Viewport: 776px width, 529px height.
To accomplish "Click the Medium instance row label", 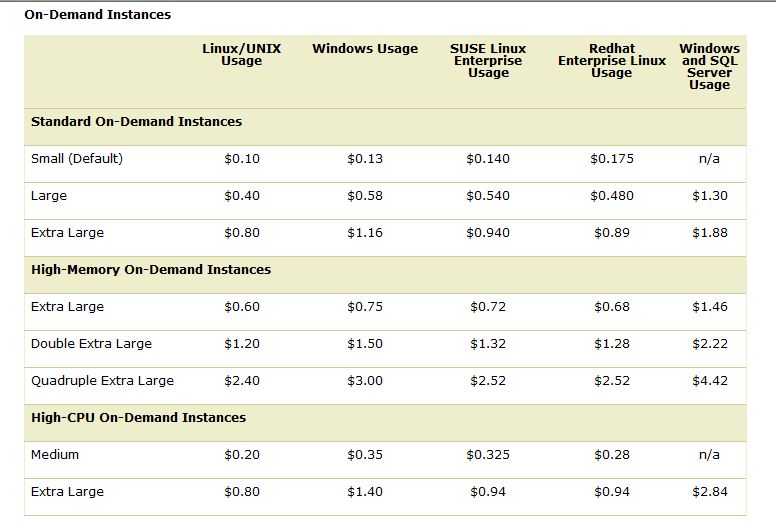I will point(55,454).
